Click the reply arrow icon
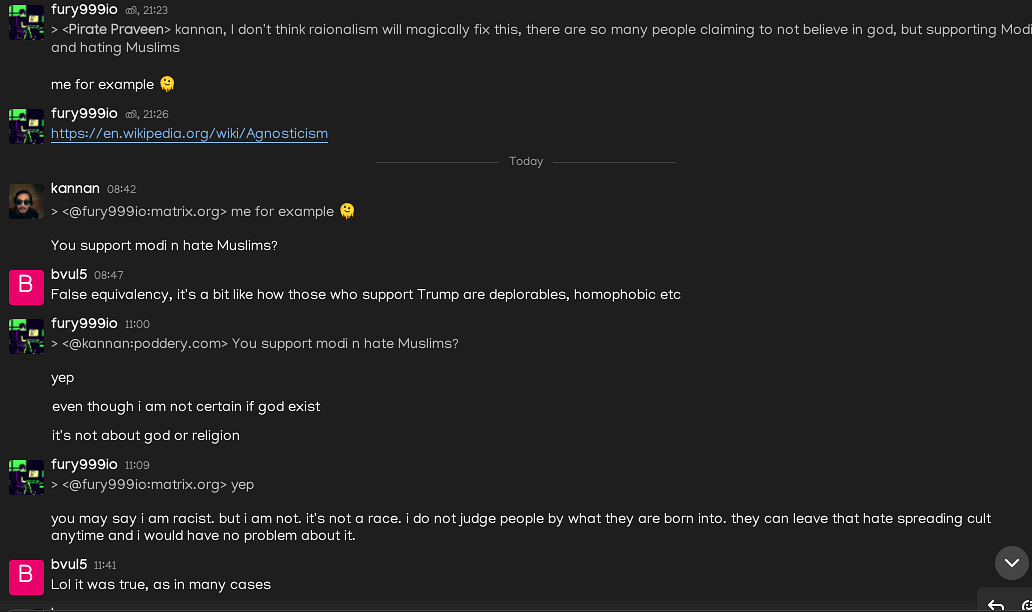Screen dimensions: 1032x612 pyautogui.click(x=996, y=605)
